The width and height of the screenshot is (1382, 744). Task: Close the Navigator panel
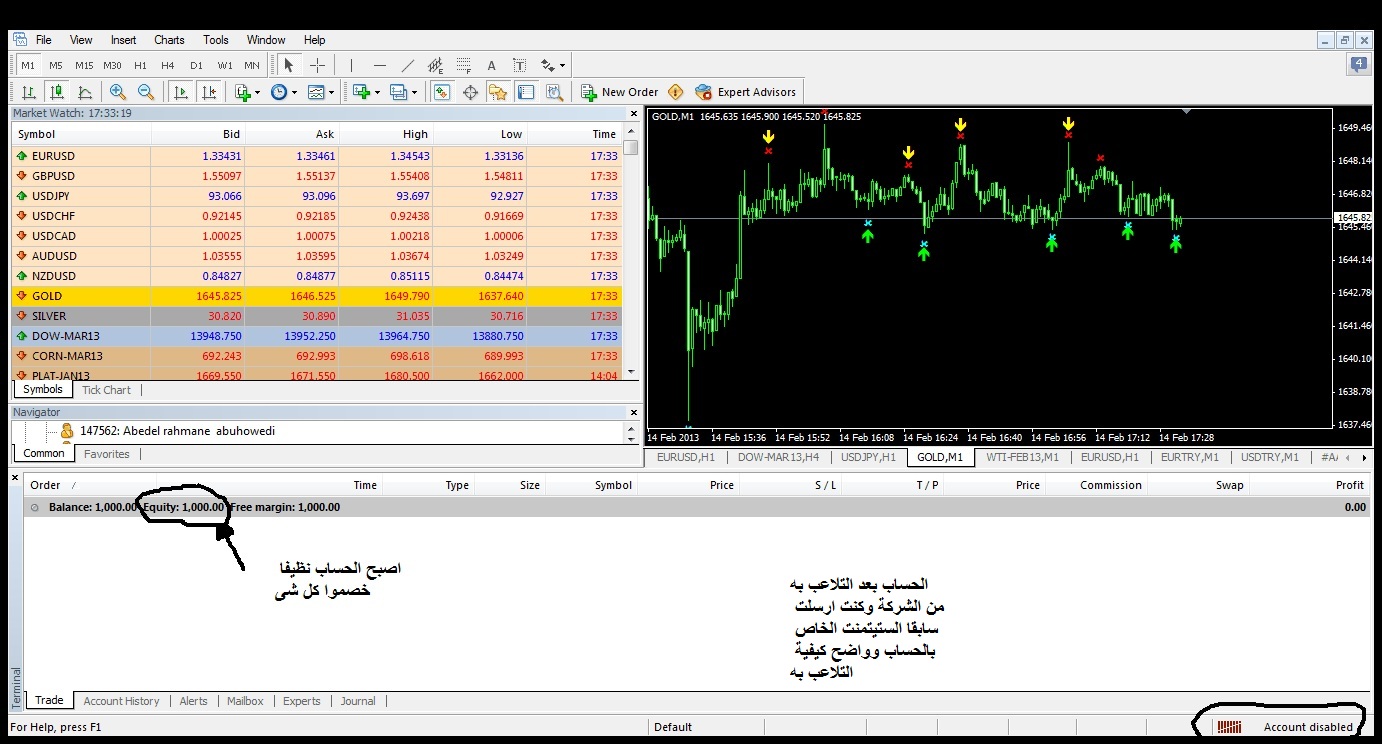(x=632, y=412)
